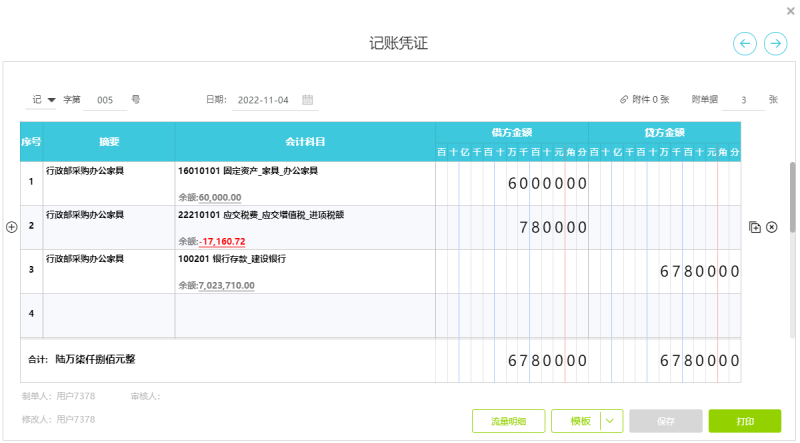Click the 流量明细 button

pos(508,421)
